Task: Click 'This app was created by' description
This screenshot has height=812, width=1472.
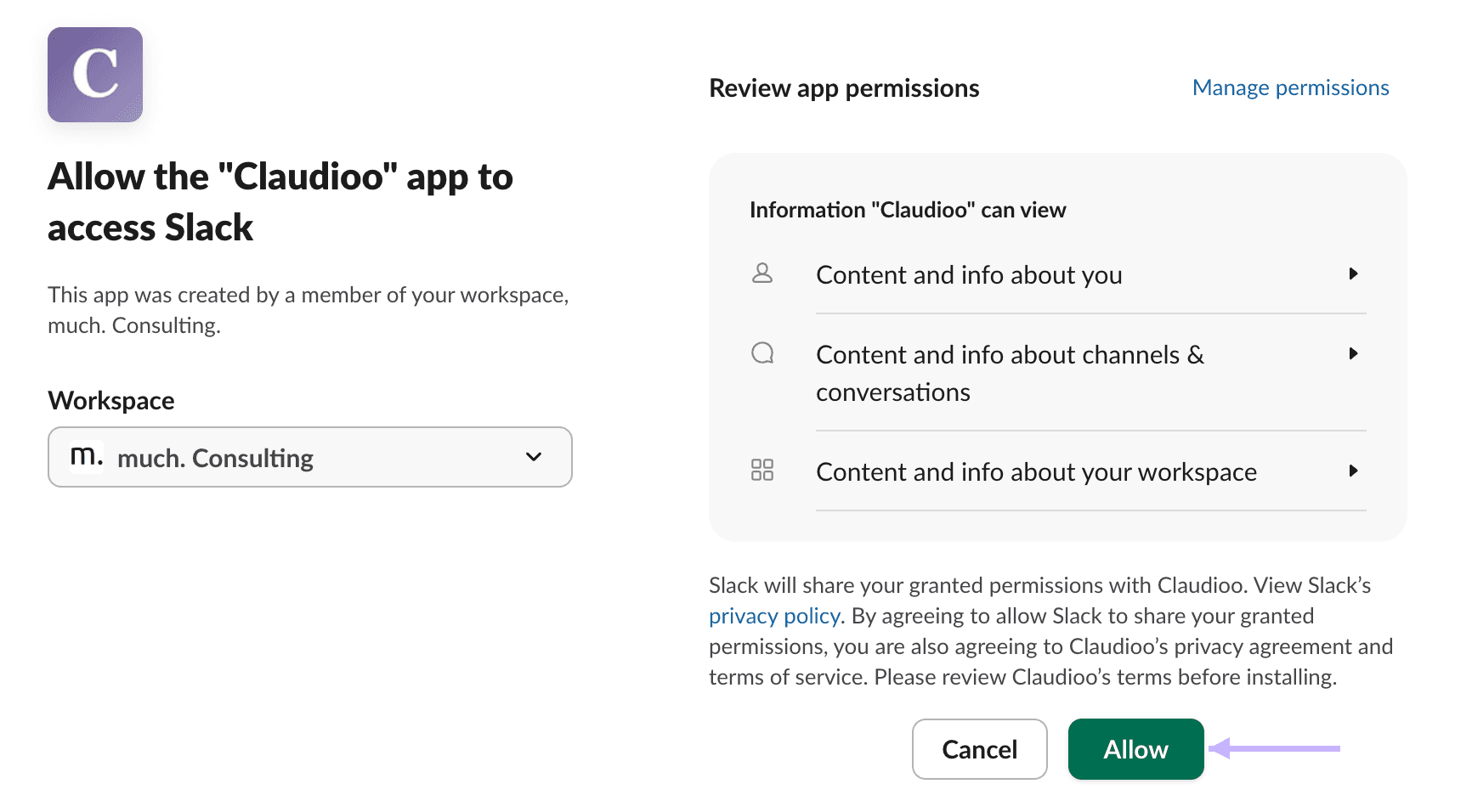Action: [309, 310]
